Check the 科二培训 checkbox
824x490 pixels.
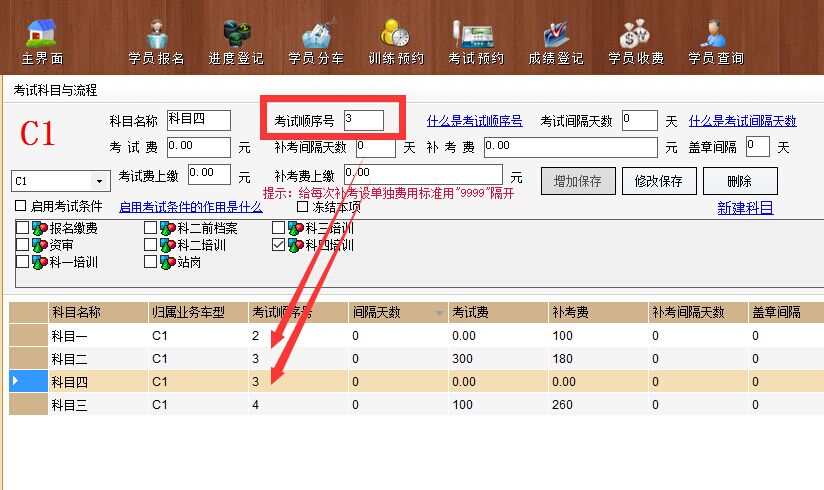150,244
